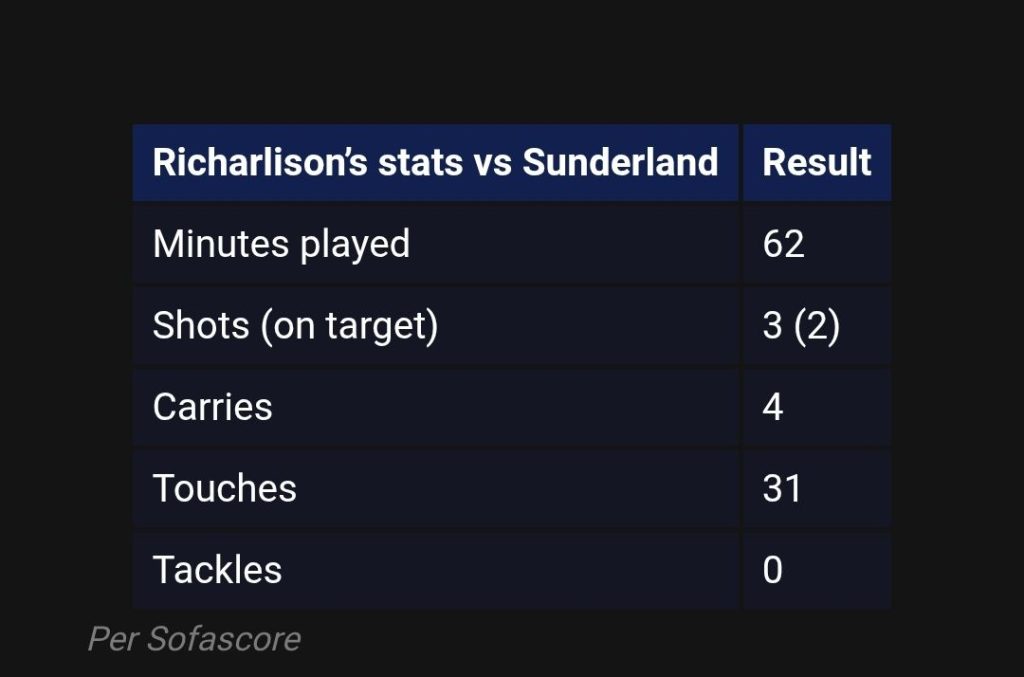Select the touches value 31
The height and width of the screenshot is (677, 1024).
(x=782, y=488)
